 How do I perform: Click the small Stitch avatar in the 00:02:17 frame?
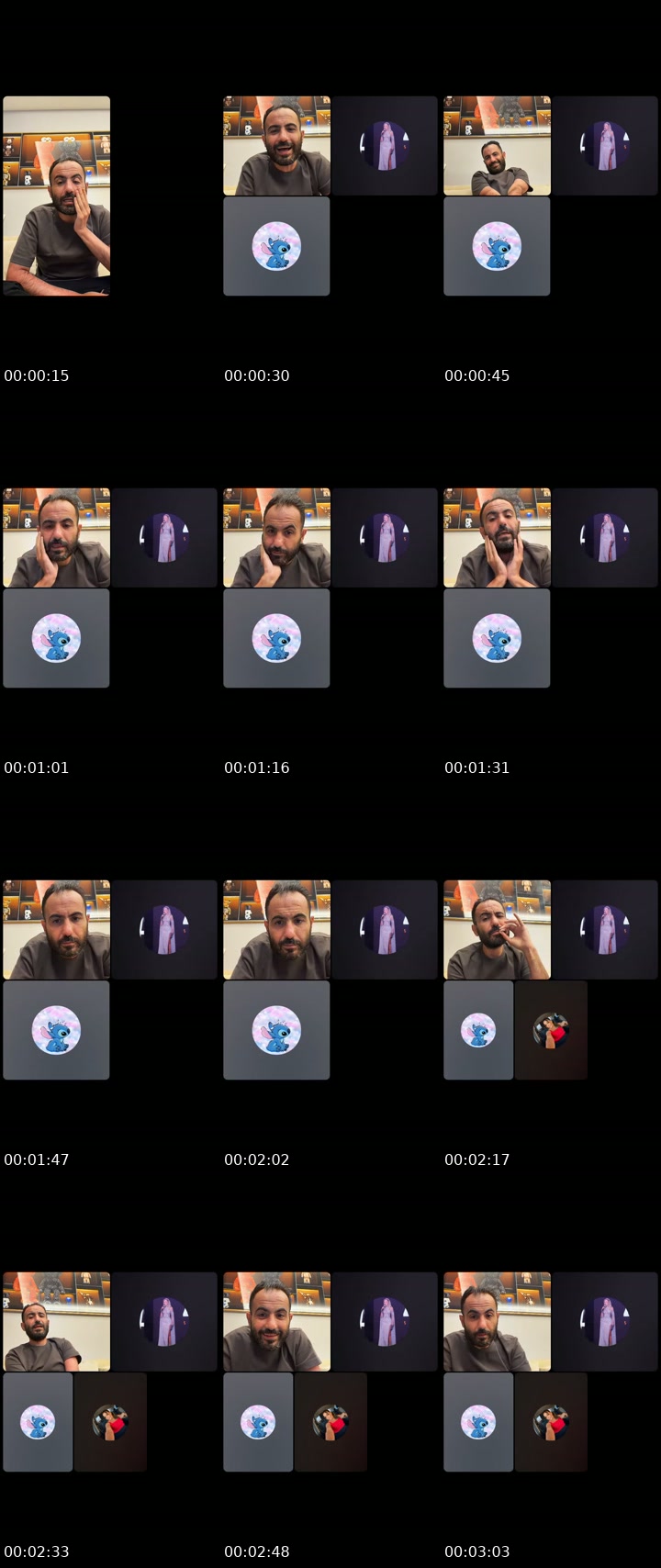(x=478, y=1030)
